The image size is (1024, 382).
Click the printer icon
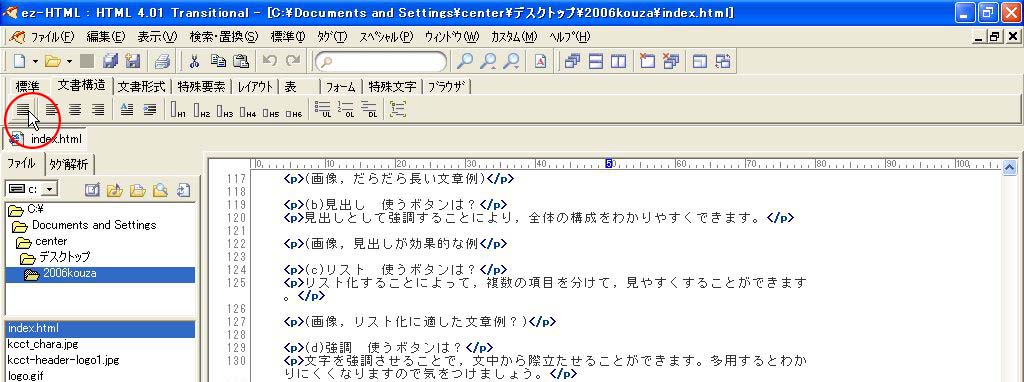pyautogui.click(x=162, y=61)
